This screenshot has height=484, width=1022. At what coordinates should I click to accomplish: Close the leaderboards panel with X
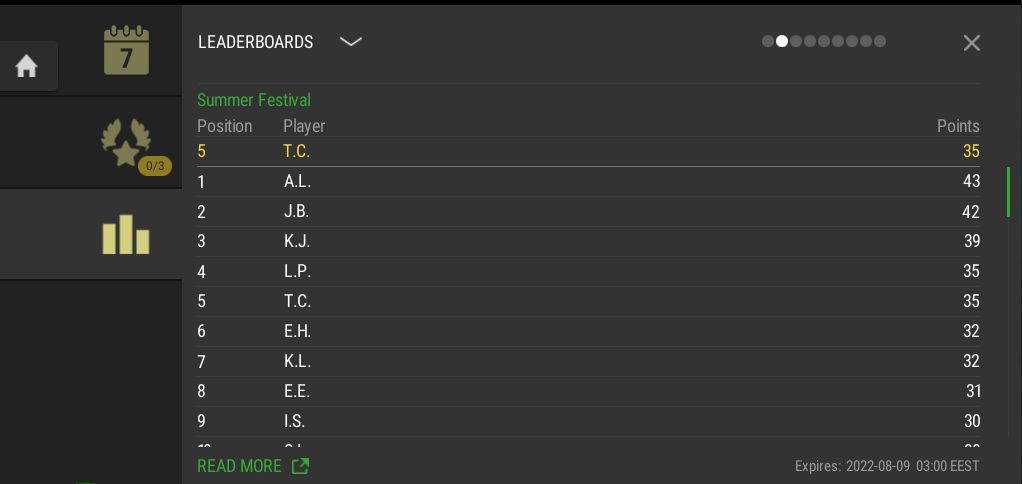click(971, 43)
